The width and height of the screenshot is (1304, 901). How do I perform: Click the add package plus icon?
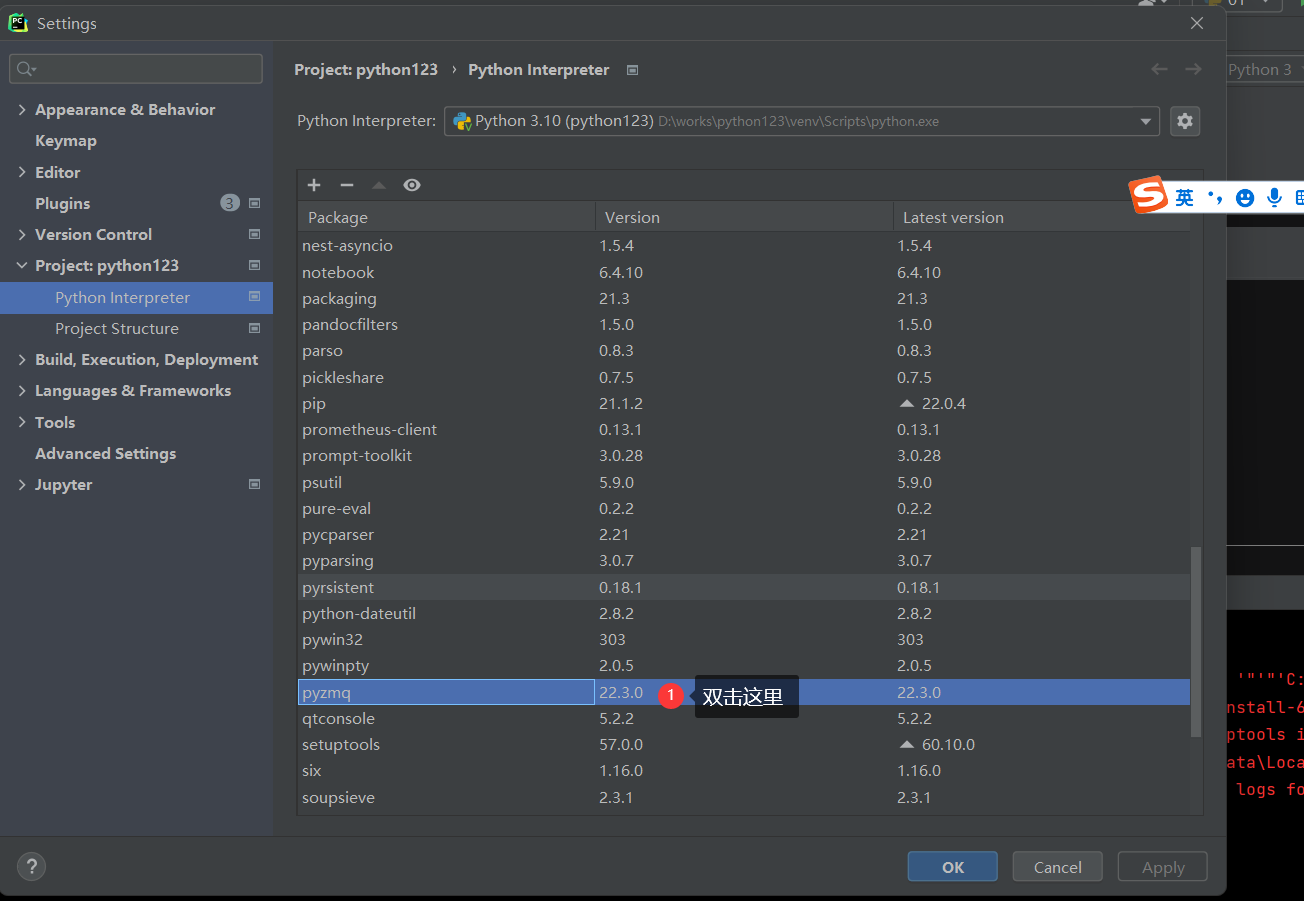[314, 185]
